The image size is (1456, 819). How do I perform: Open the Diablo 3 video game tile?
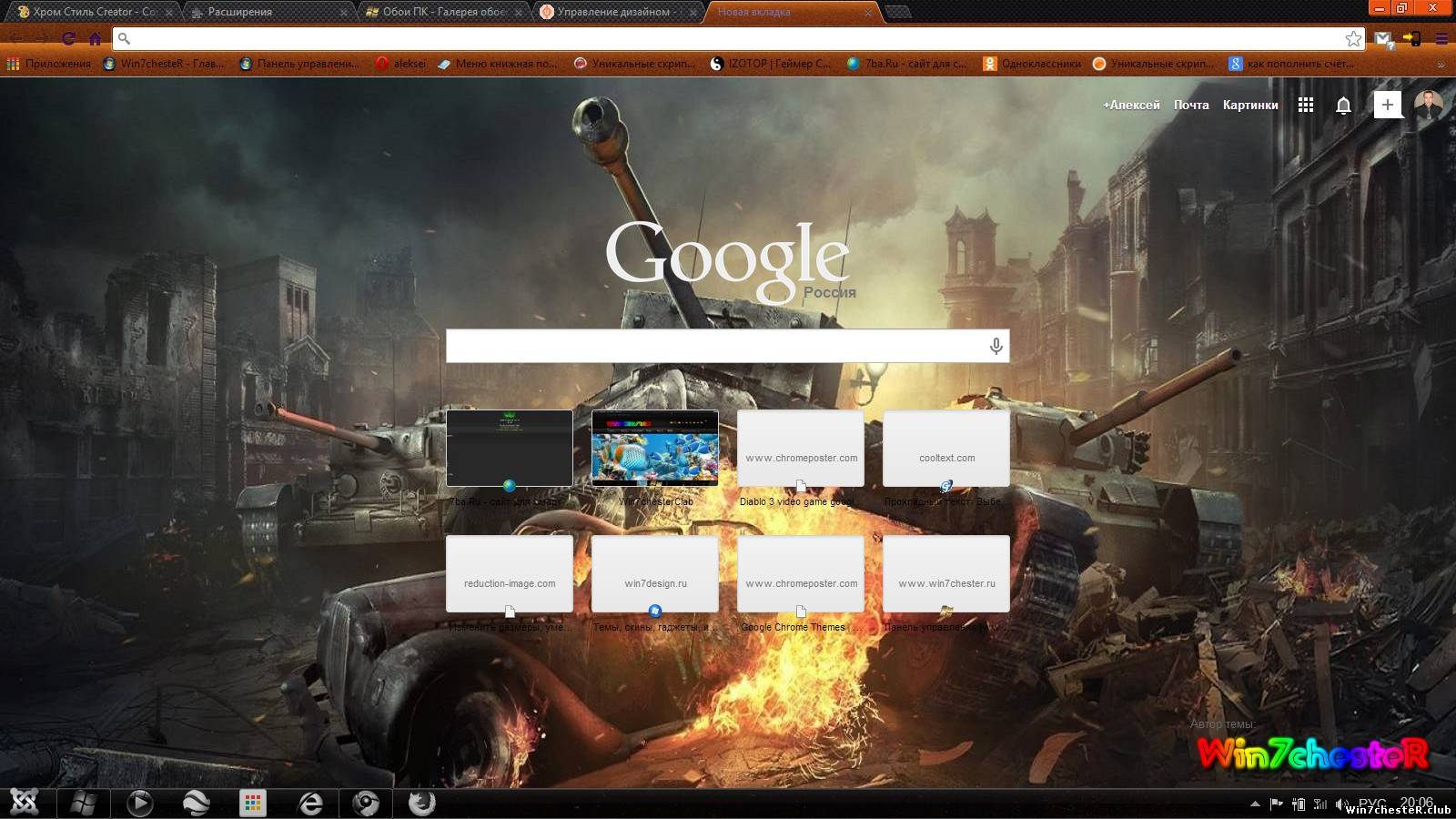coord(801,448)
